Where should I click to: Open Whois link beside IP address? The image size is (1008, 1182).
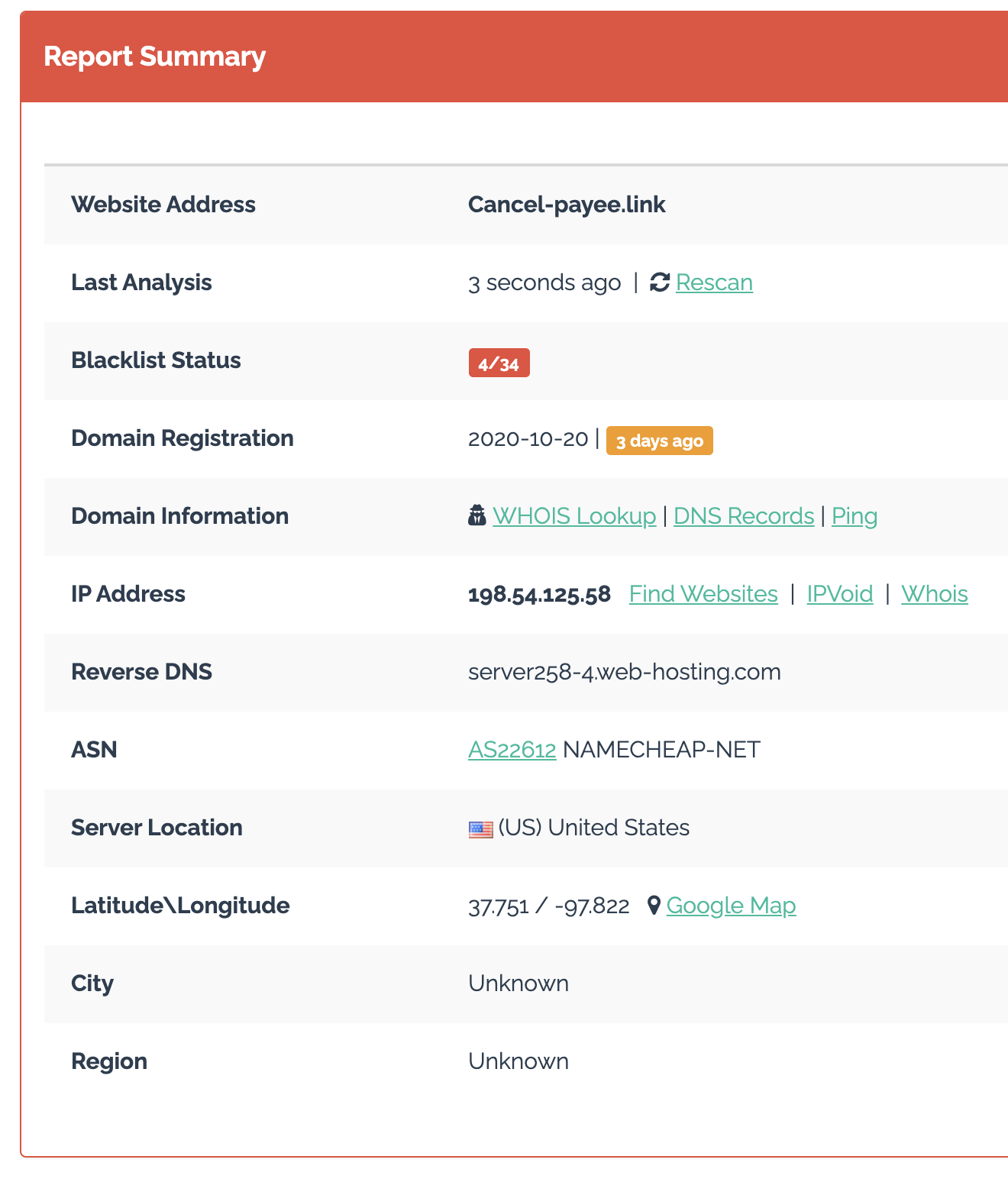point(934,594)
